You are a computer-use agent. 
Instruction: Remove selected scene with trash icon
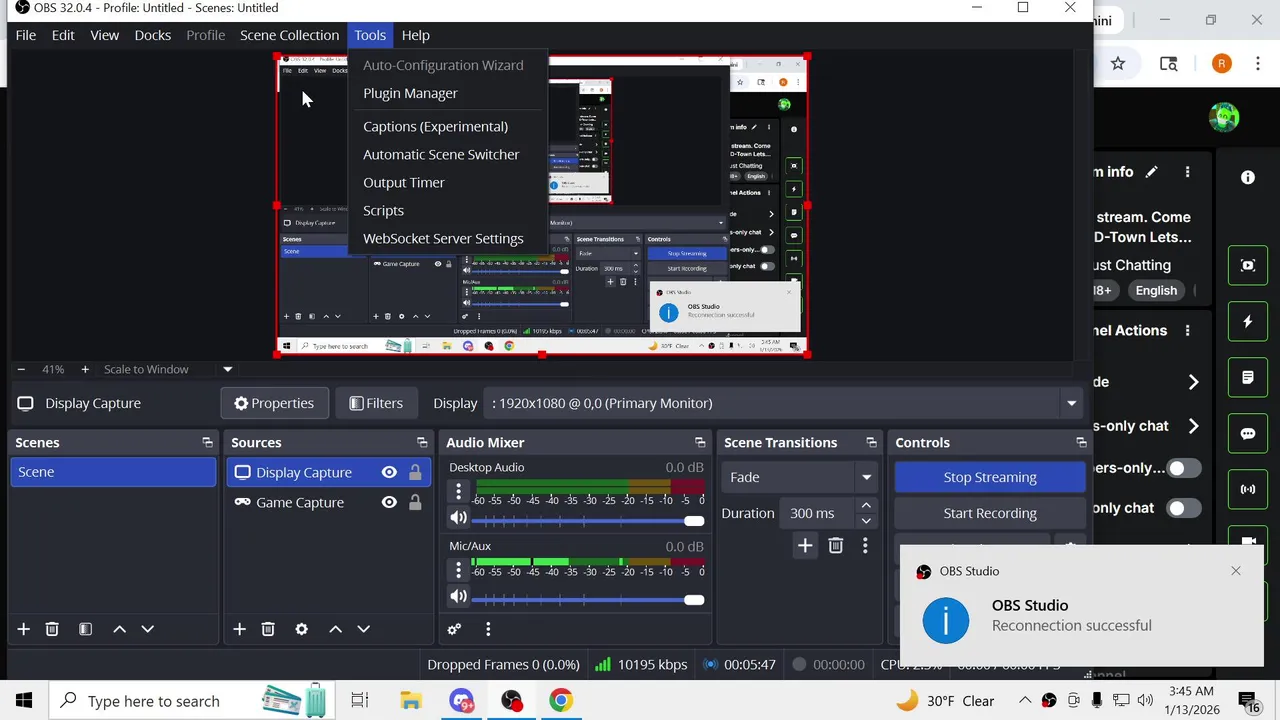(x=52, y=629)
